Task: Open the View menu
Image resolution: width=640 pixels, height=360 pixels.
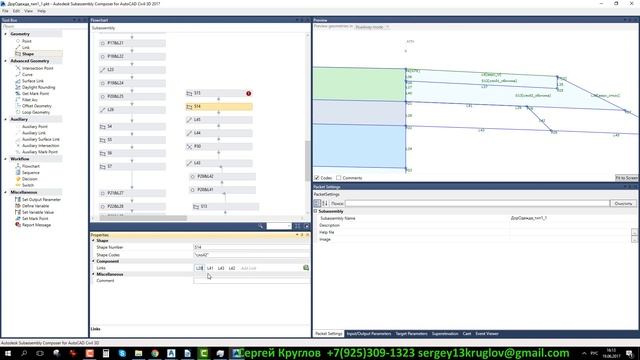Action: click(x=29, y=11)
